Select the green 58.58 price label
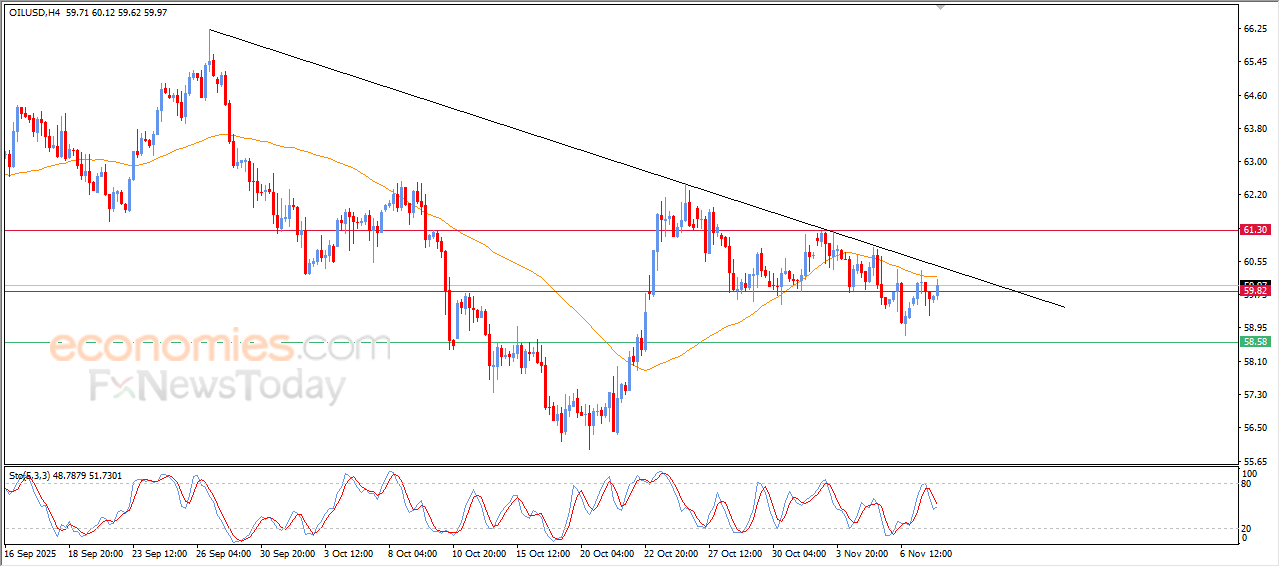The width and height of the screenshot is (1280, 567). click(1255, 342)
